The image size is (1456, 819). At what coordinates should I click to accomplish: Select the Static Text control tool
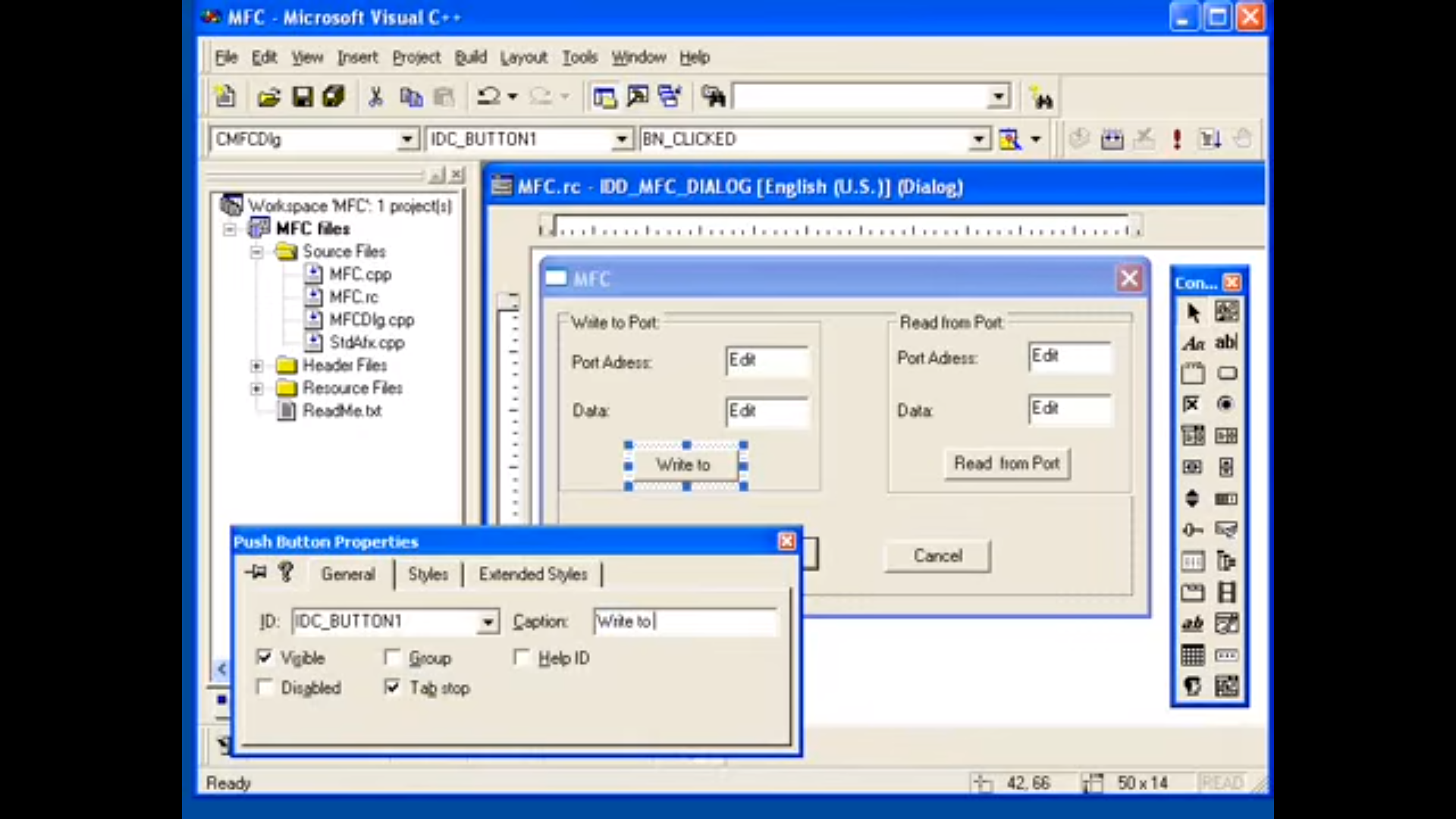(x=1193, y=344)
